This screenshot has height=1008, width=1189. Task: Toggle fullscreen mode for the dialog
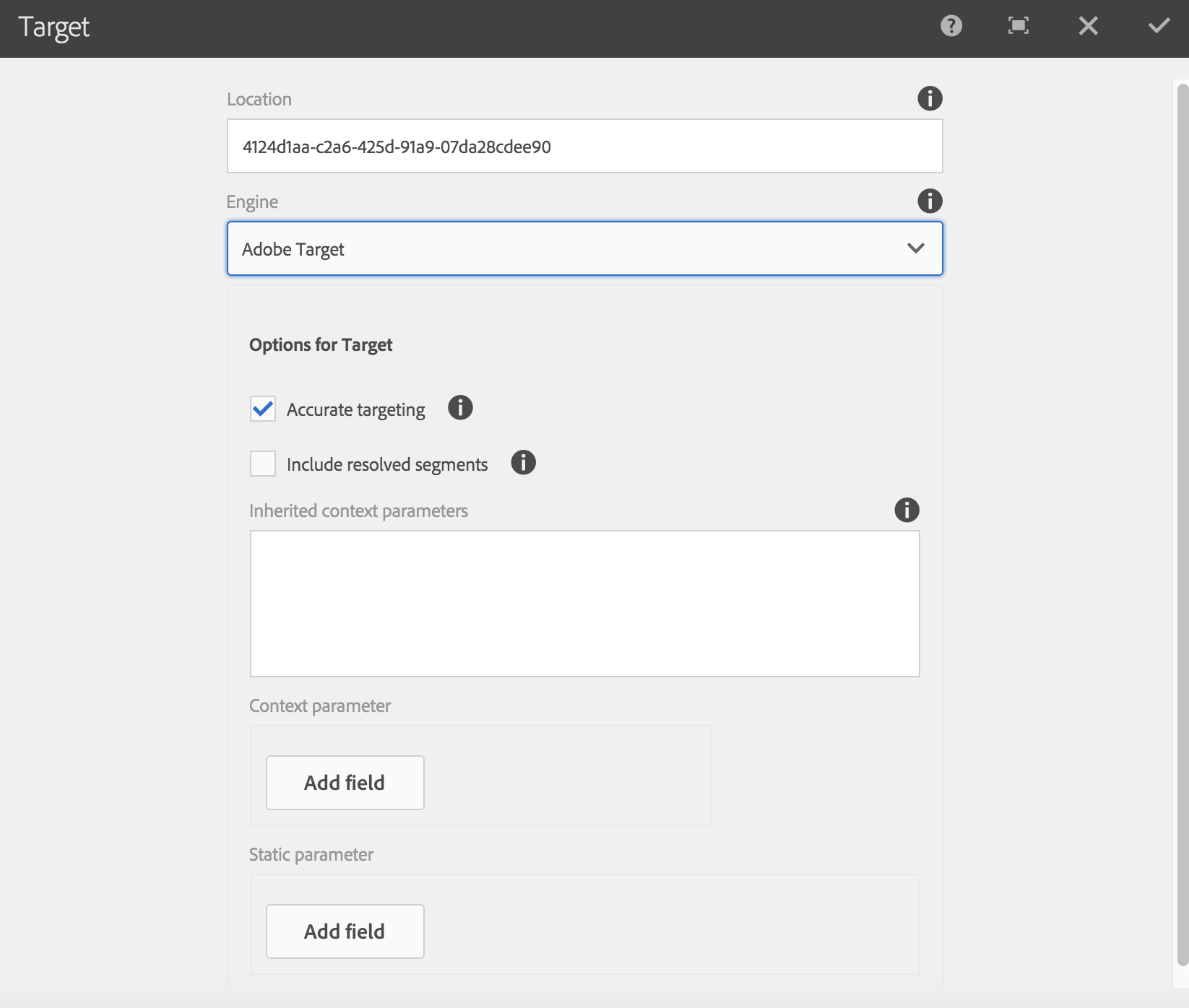click(1018, 27)
